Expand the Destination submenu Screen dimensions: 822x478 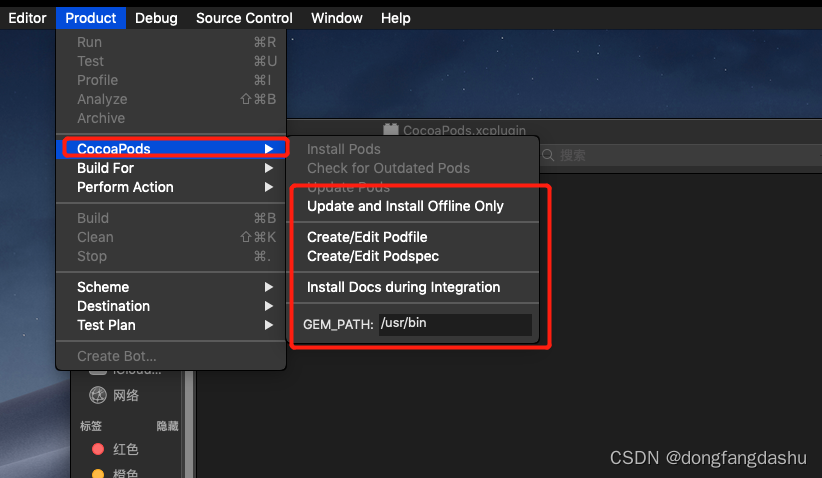pos(171,306)
